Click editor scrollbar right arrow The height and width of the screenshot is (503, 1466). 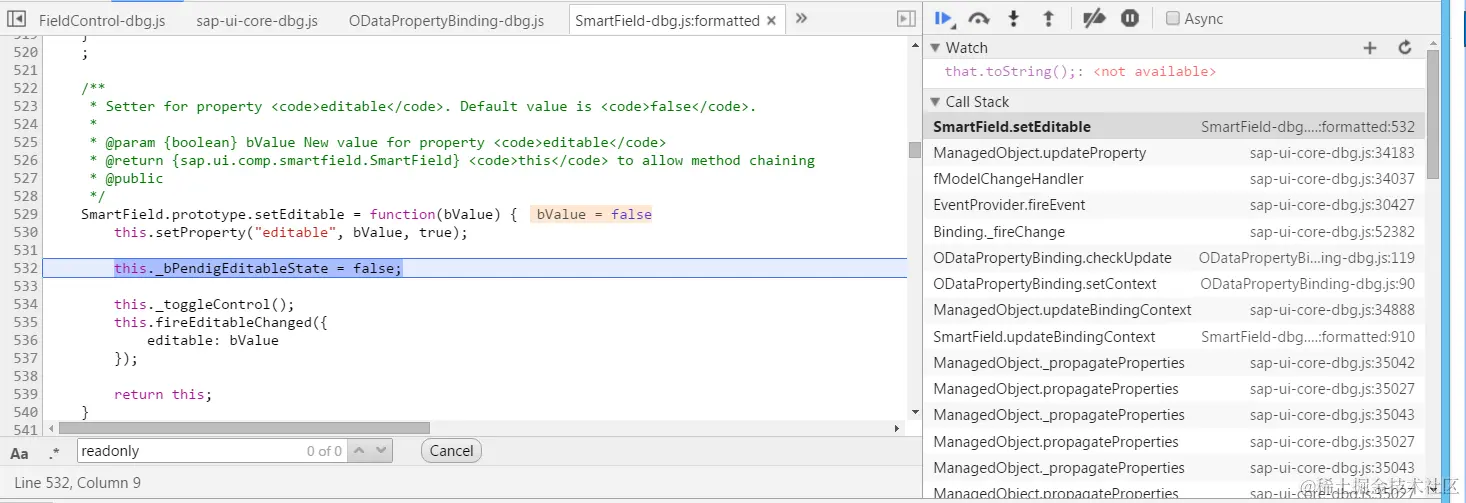[x=896, y=428]
